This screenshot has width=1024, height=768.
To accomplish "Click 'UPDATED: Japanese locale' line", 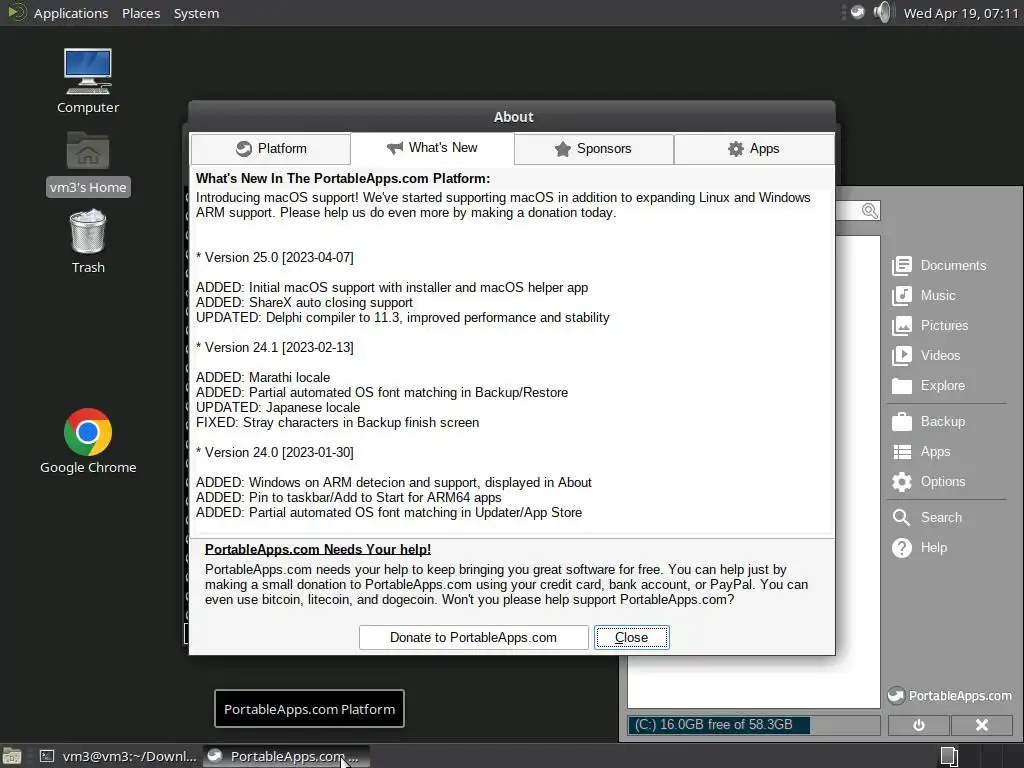I will tap(278, 408).
